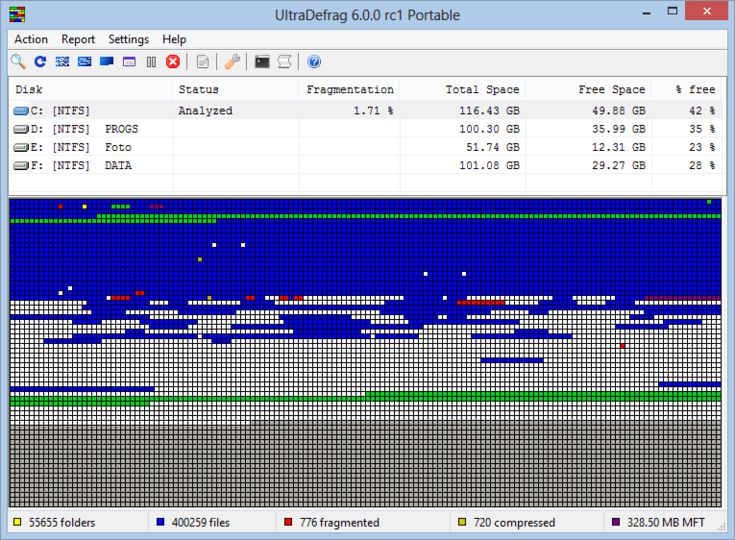735x540 pixels.
Task: Click the olive compressed legend swatch
Action: [462, 522]
